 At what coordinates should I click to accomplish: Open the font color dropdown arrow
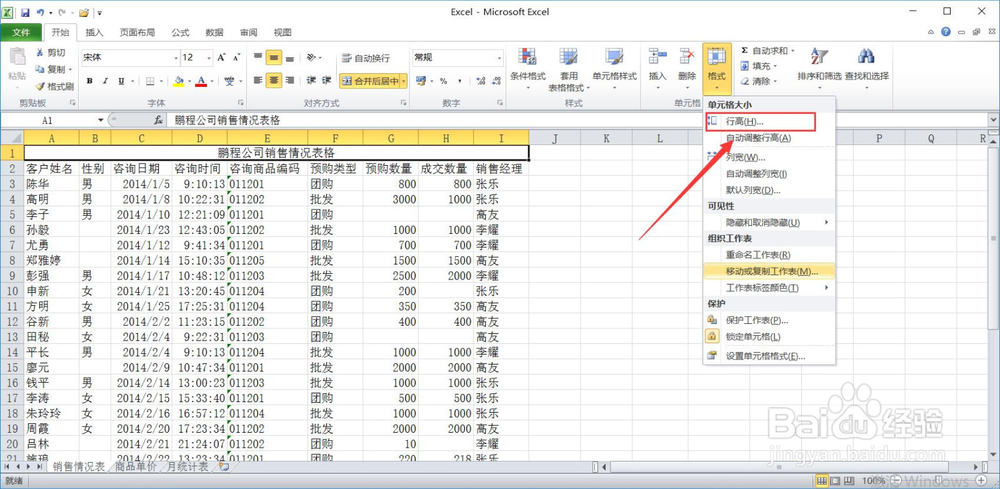pos(212,81)
